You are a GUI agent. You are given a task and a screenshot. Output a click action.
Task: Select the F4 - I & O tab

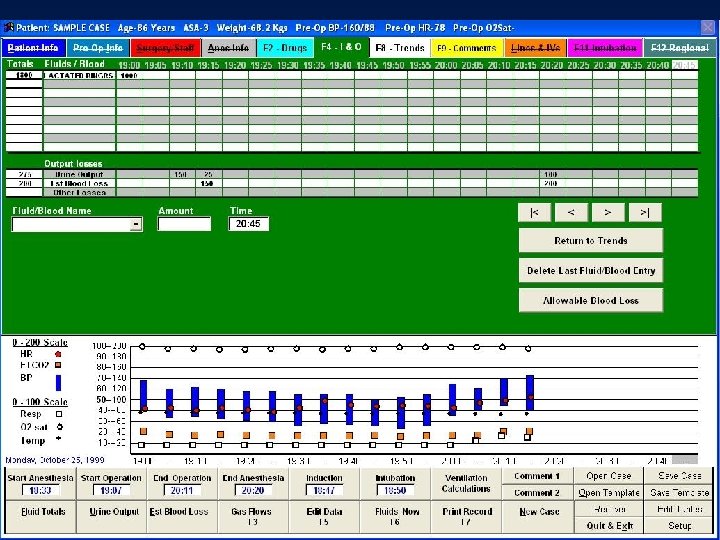[x=341, y=47]
